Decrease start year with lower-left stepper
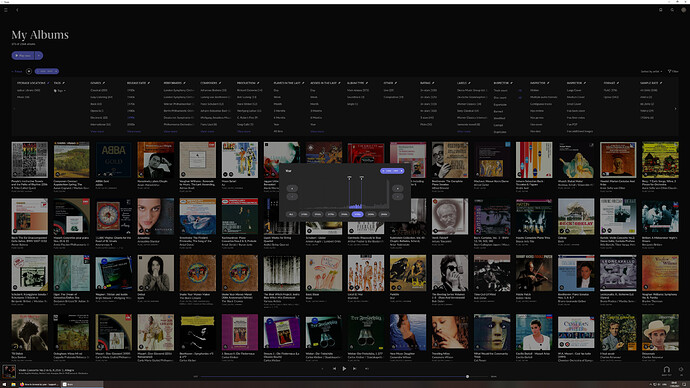 pyautogui.click(x=292, y=197)
